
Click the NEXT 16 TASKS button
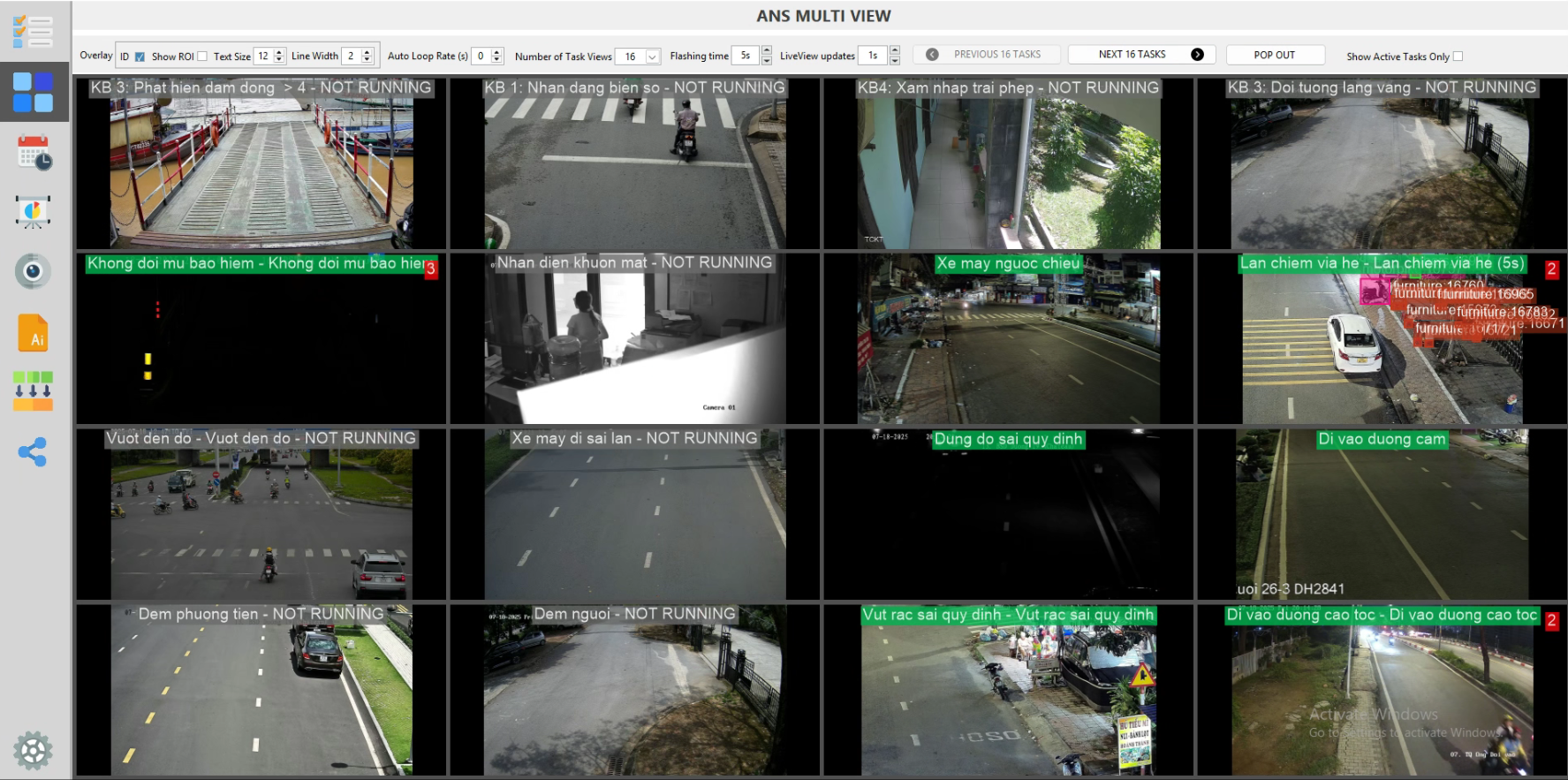tap(1141, 55)
